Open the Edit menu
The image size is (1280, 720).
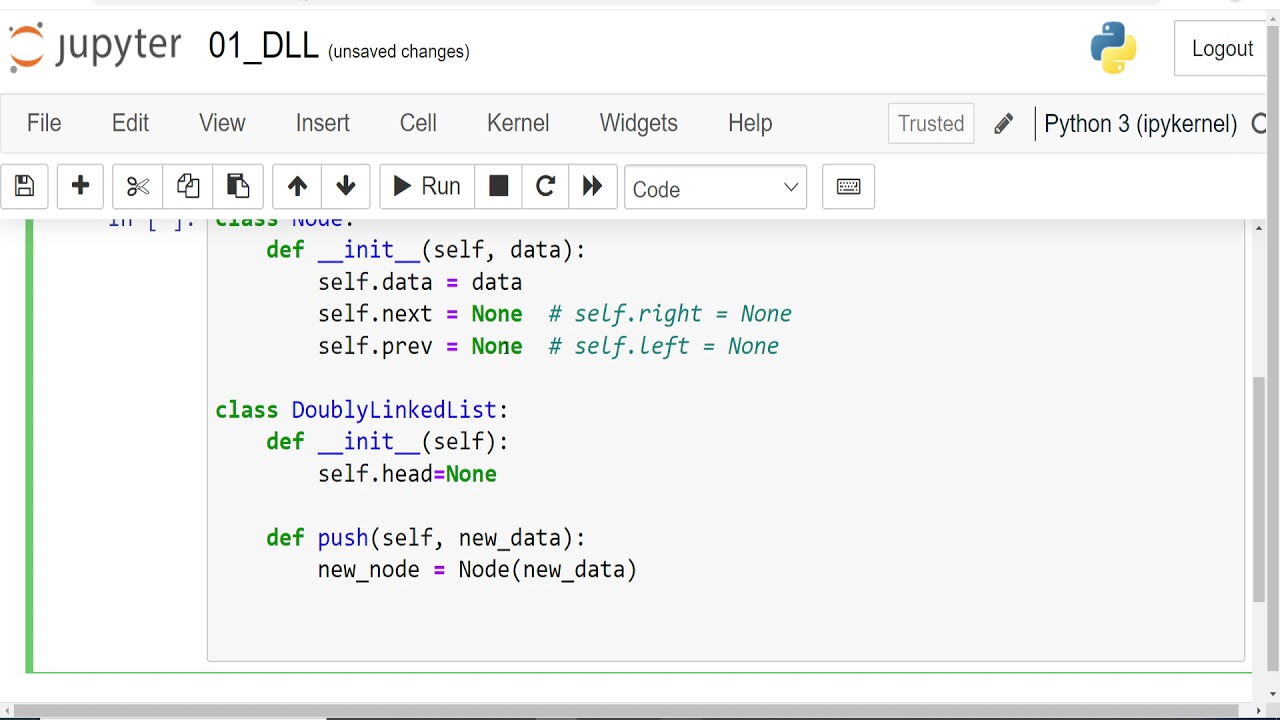130,123
